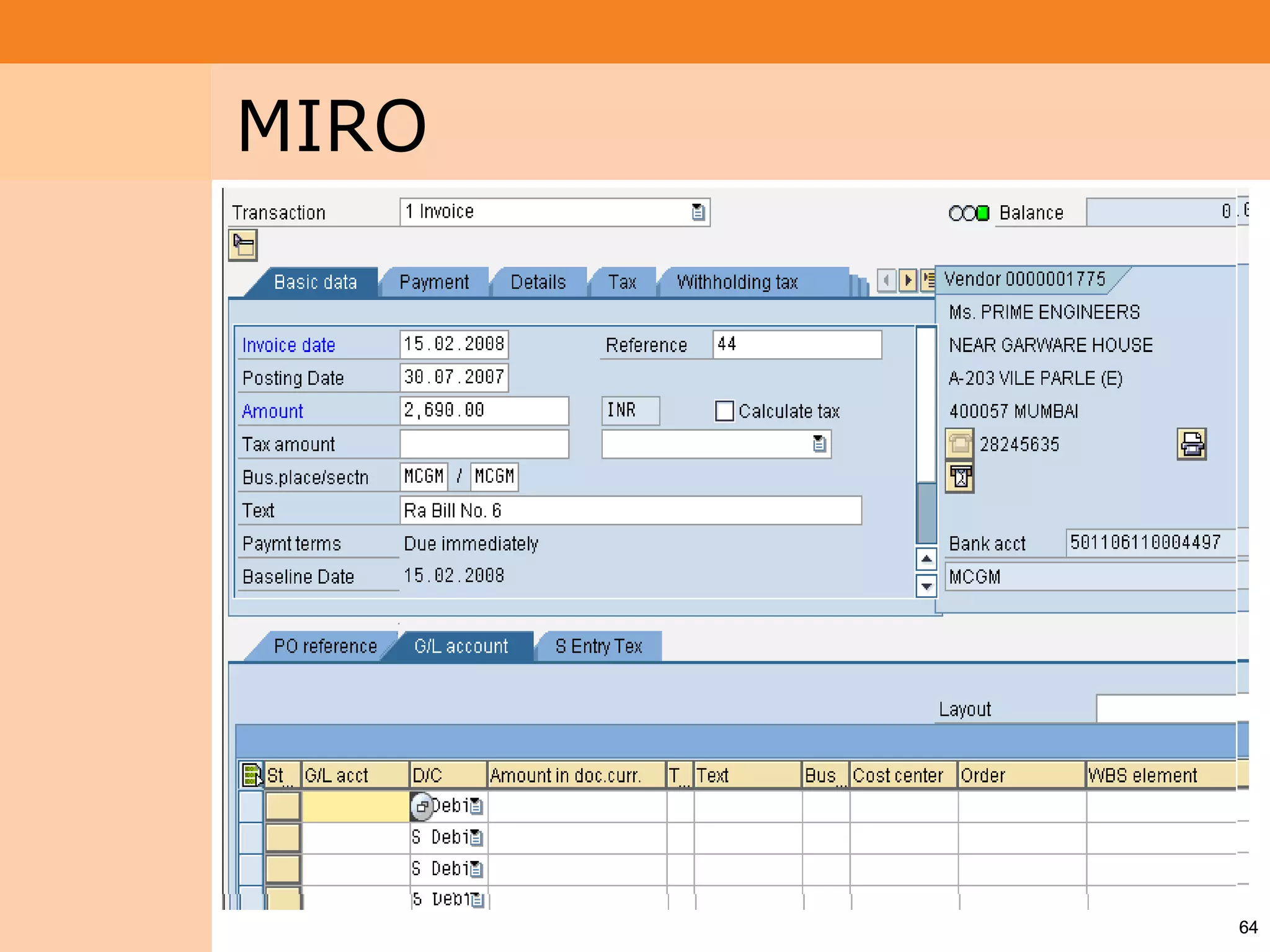Select the second row selector in G/L table
1270x952 pixels.
click(251, 838)
